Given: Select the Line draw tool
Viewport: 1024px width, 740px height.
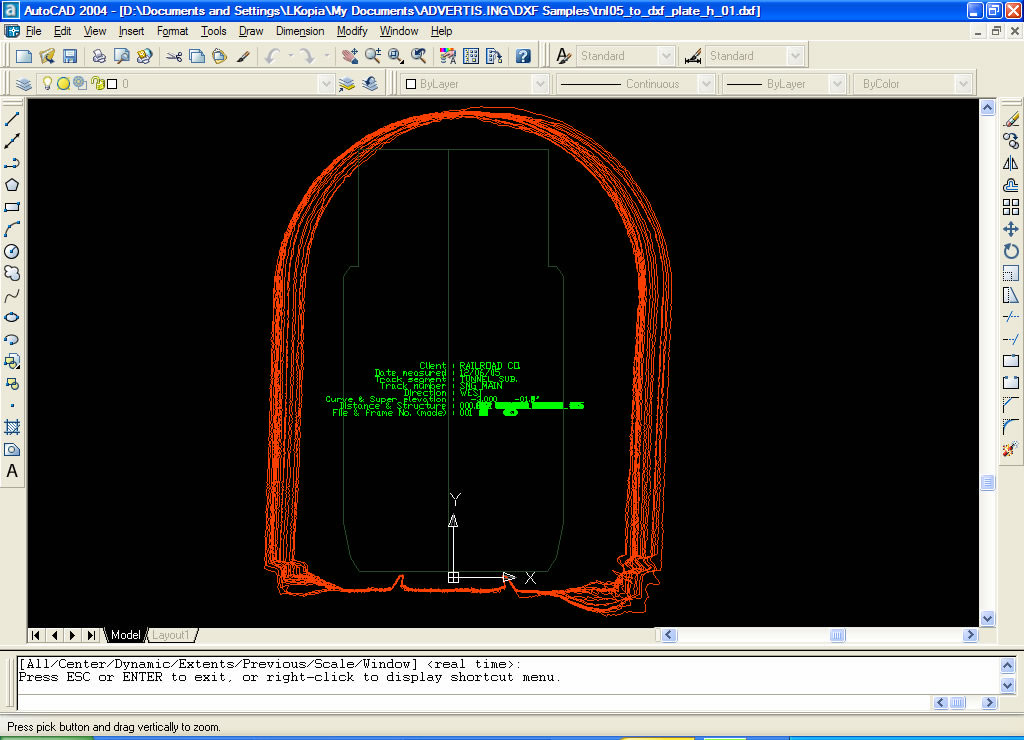Looking at the screenshot, I should [x=12, y=119].
